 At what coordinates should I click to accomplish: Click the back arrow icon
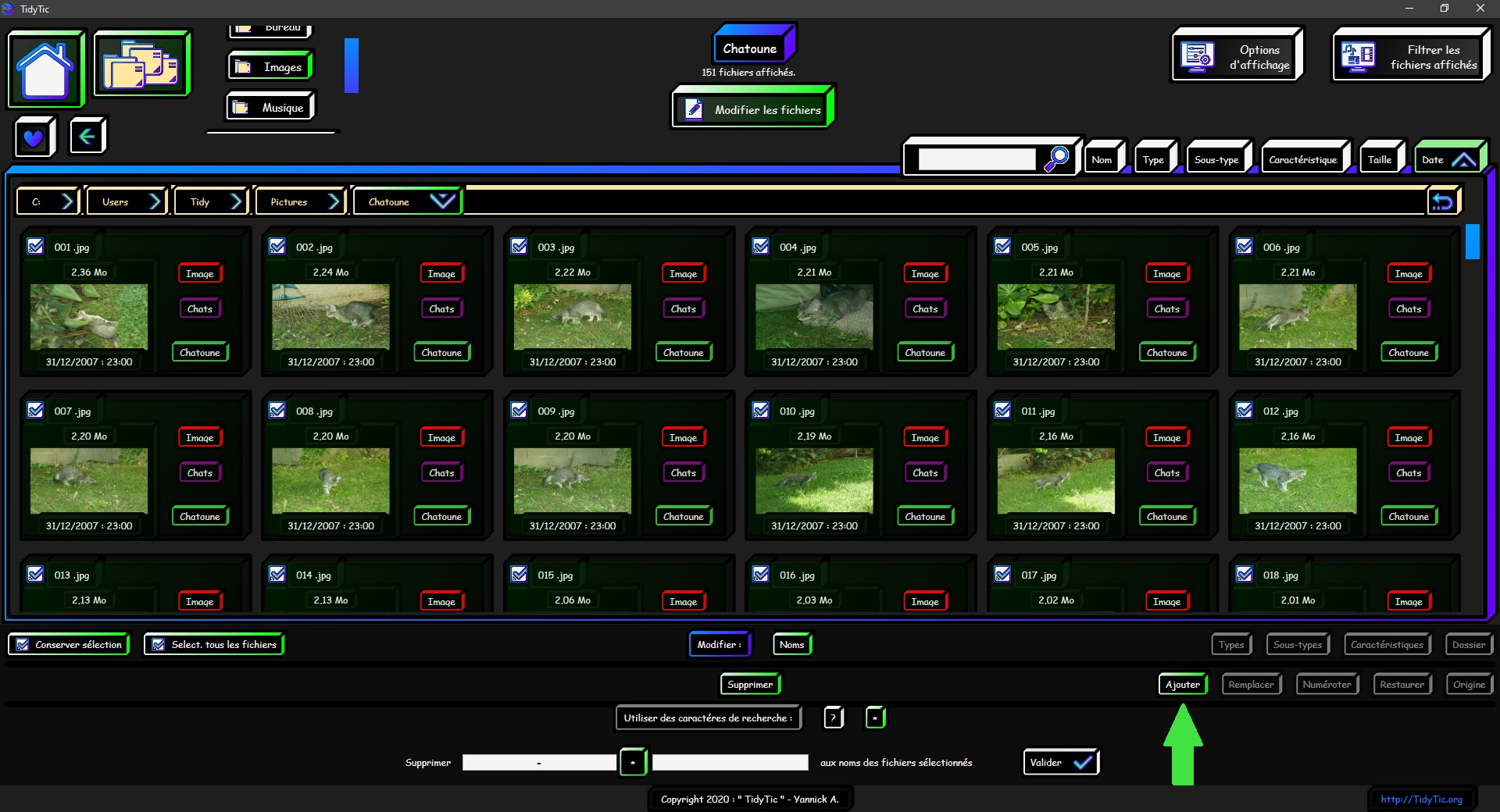click(x=87, y=137)
